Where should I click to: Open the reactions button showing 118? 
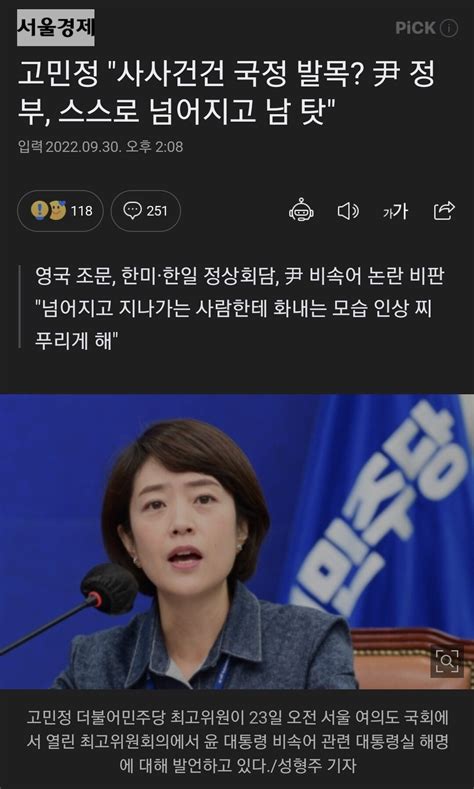pyautogui.click(x=60, y=211)
